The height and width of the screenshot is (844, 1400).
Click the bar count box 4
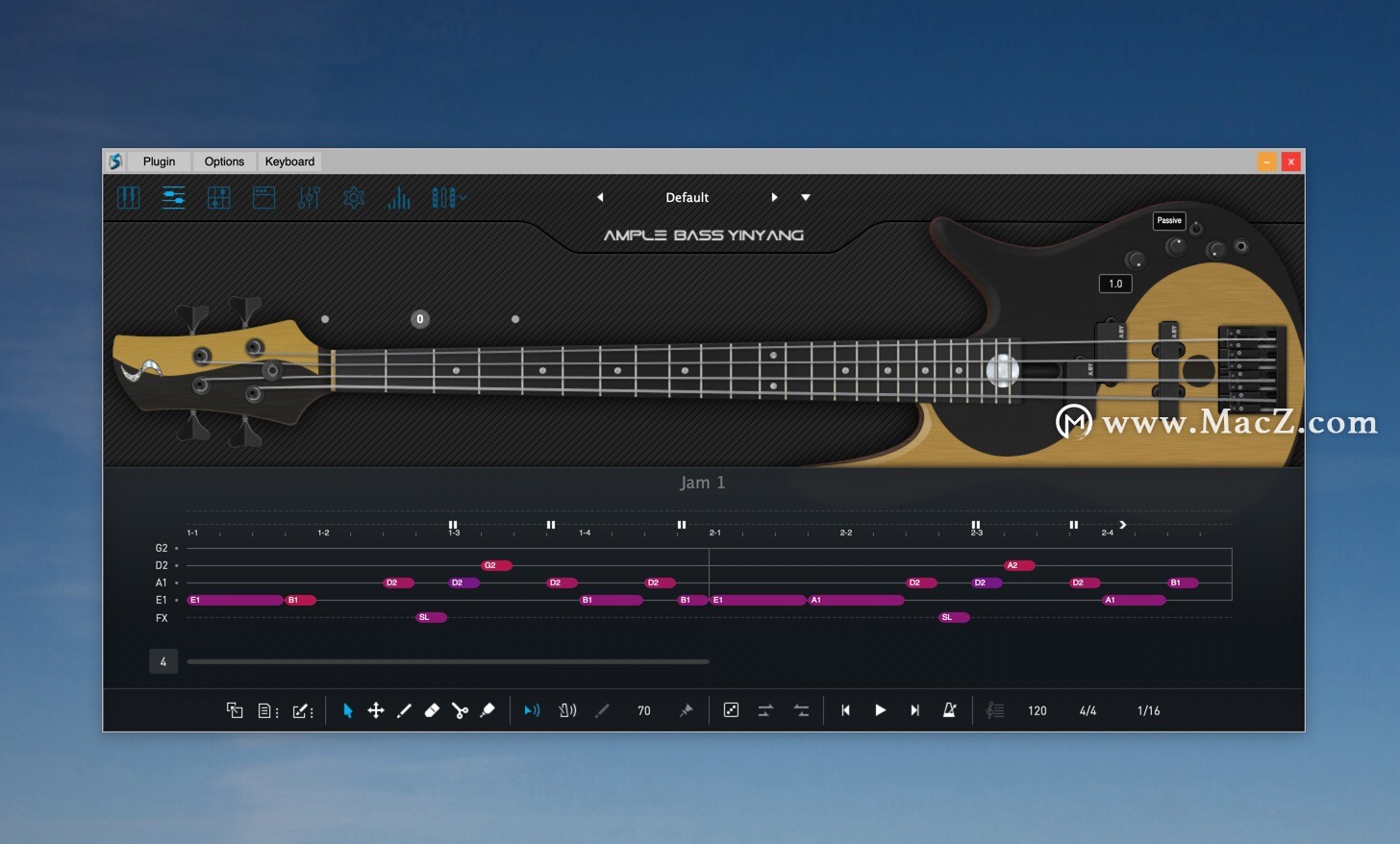coord(163,661)
